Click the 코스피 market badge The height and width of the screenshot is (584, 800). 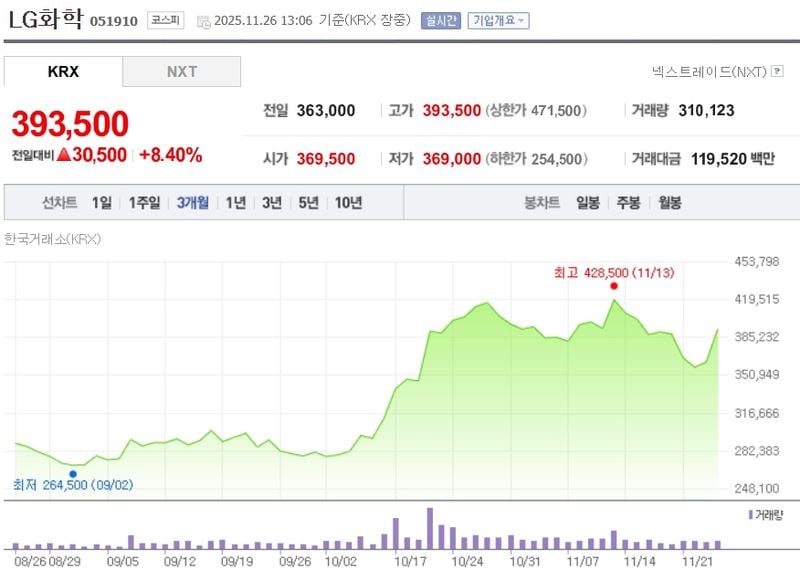pos(164,20)
